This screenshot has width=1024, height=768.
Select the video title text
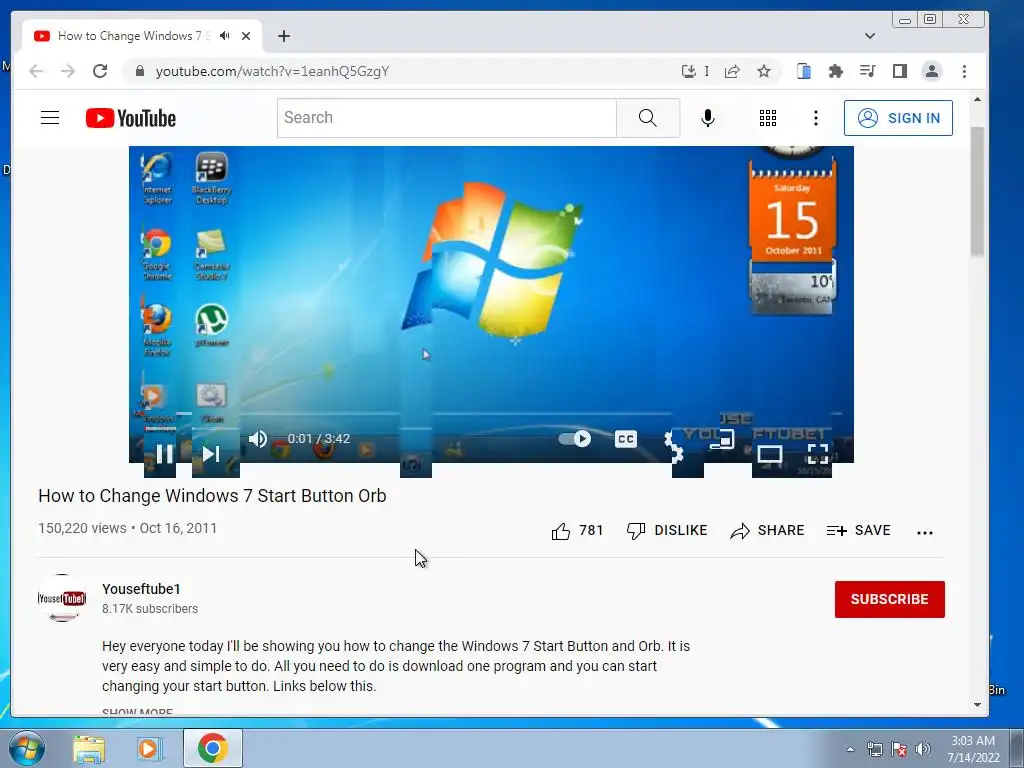[212, 496]
